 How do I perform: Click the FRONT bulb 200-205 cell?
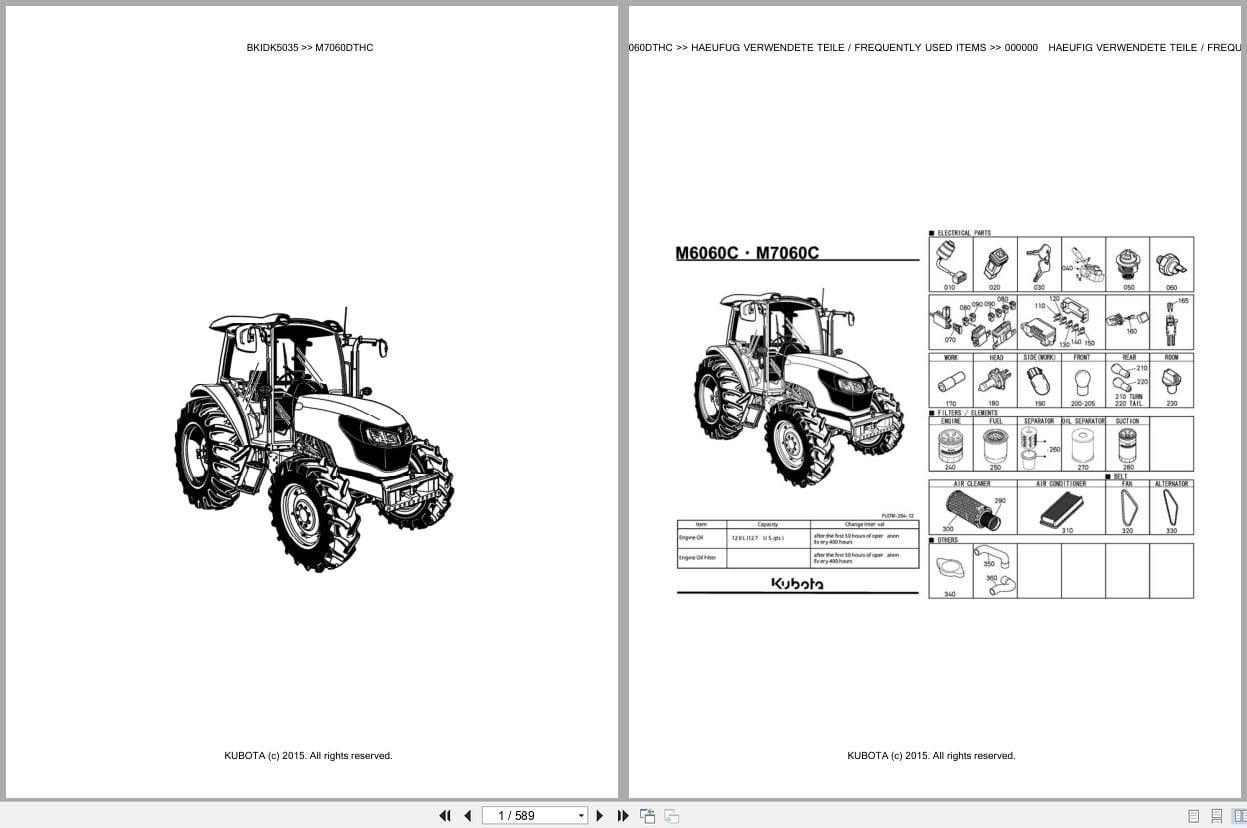(x=1083, y=380)
